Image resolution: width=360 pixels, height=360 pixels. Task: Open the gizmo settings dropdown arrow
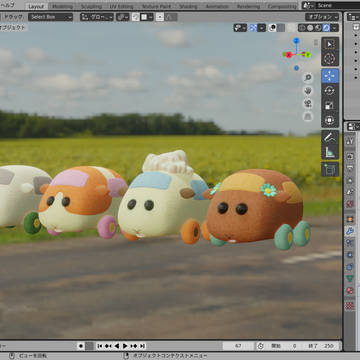pyautogui.click(x=262, y=28)
